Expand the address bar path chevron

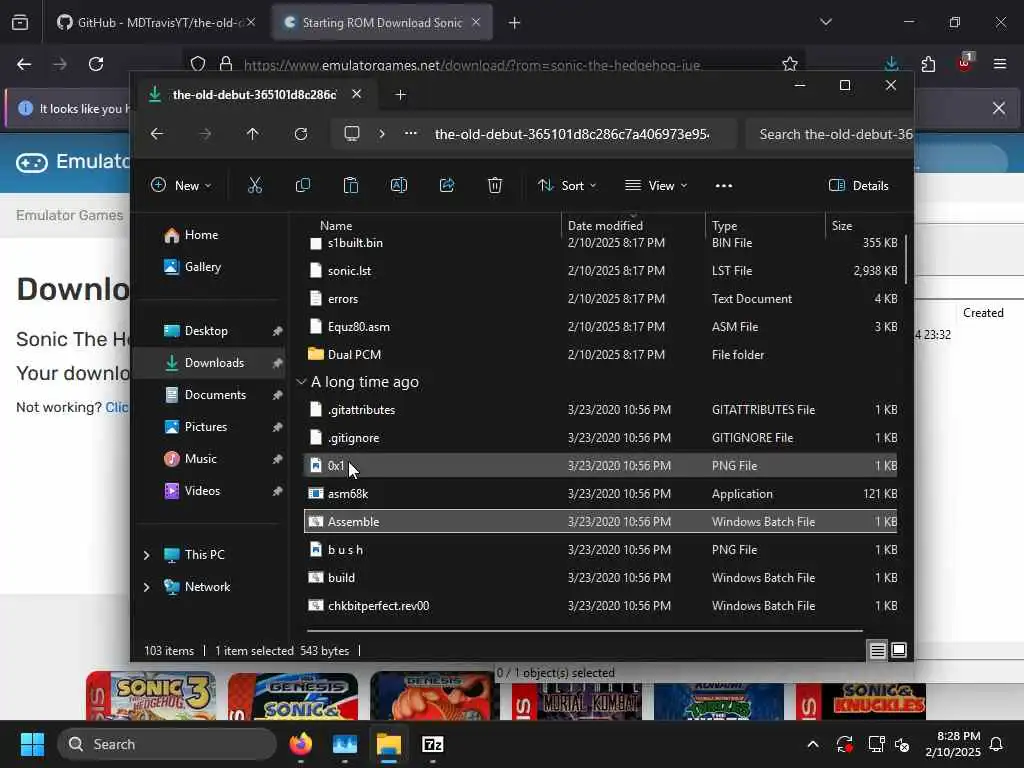[382, 134]
